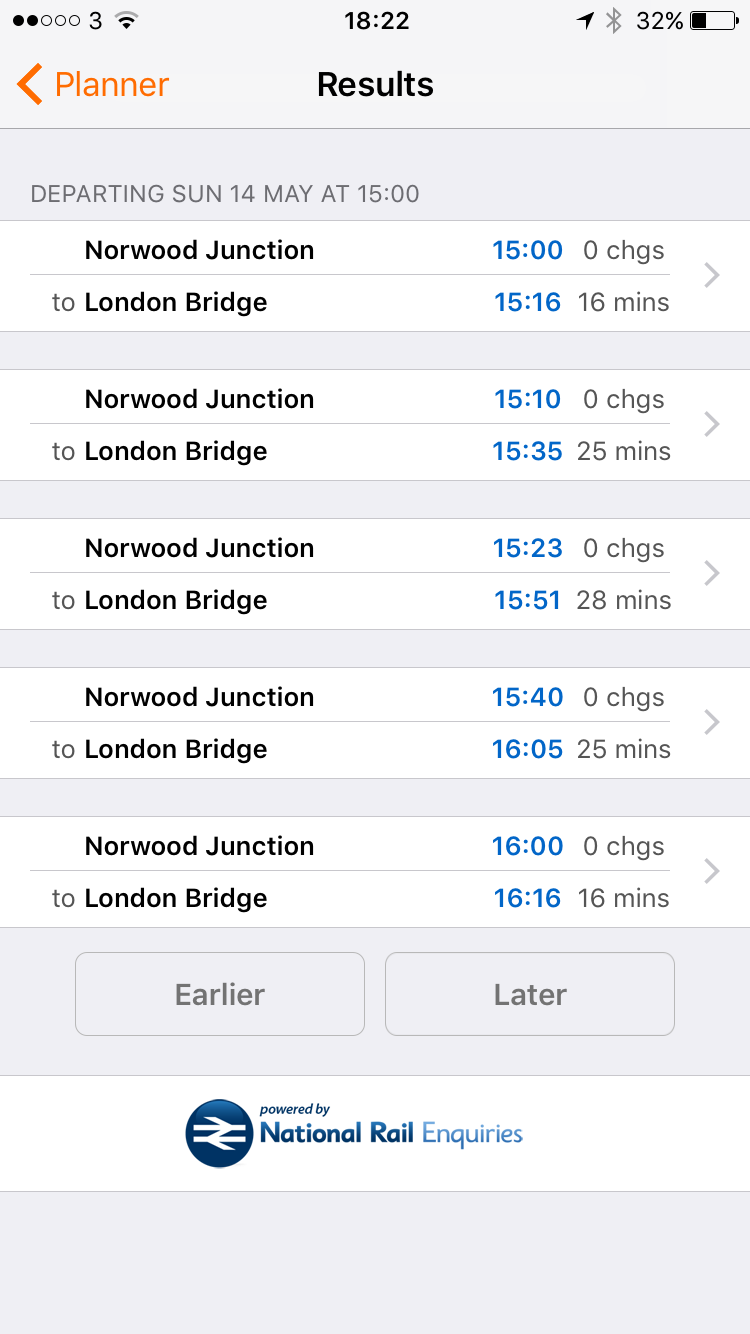The image size is (750, 1334).
Task: Show earlier train times
Action: pos(220,994)
